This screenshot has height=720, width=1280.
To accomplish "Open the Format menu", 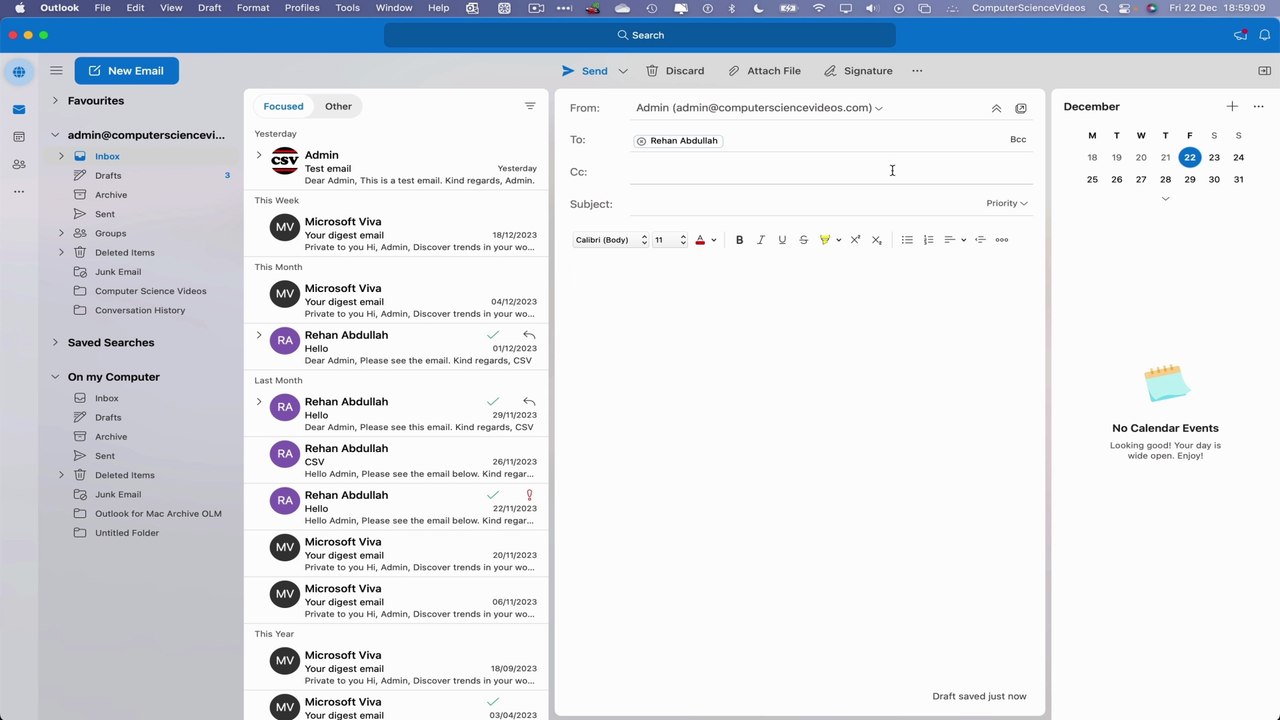I will pos(253,8).
